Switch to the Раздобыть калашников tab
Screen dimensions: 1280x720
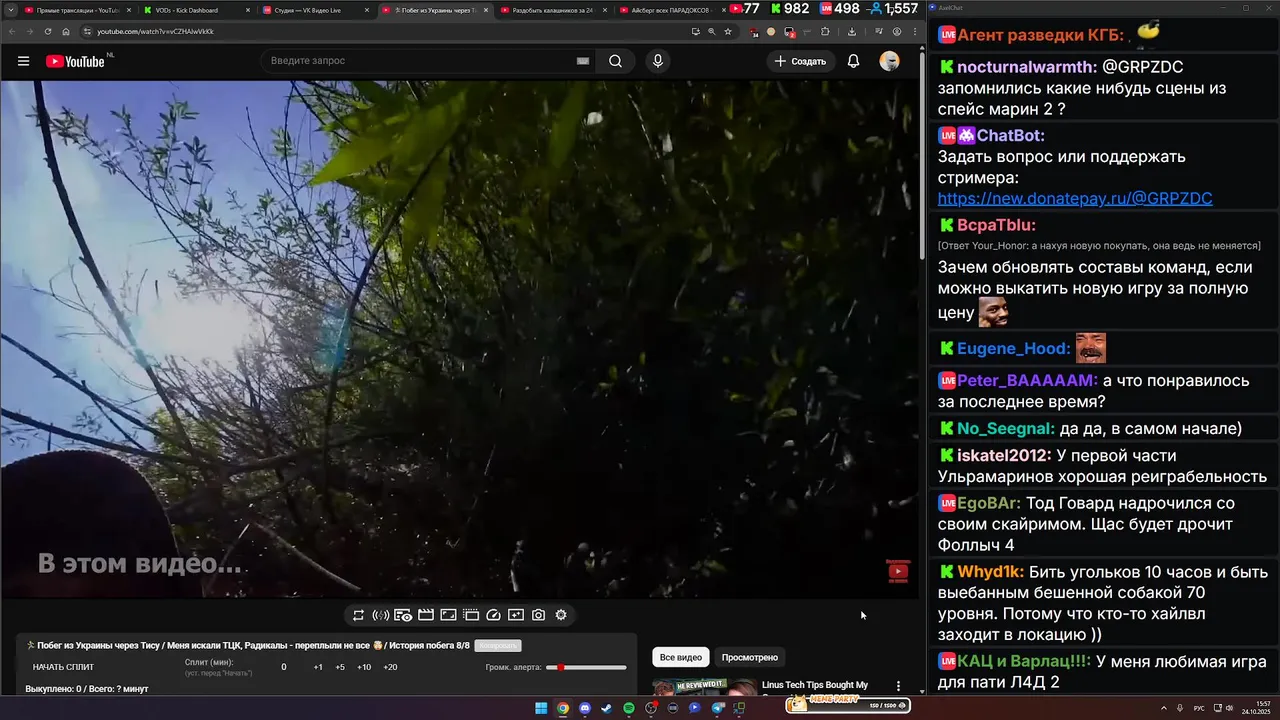tap(552, 10)
